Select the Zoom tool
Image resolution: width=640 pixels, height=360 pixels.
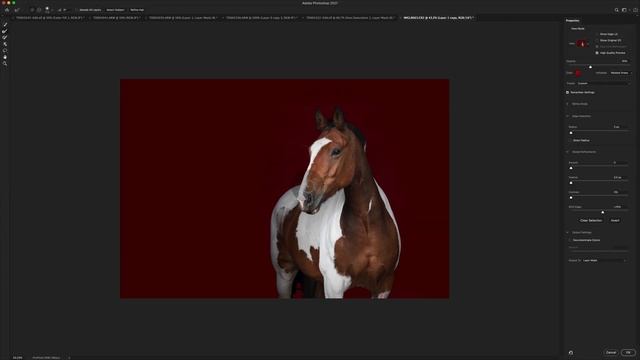pyautogui.click(x=5, y=64)
